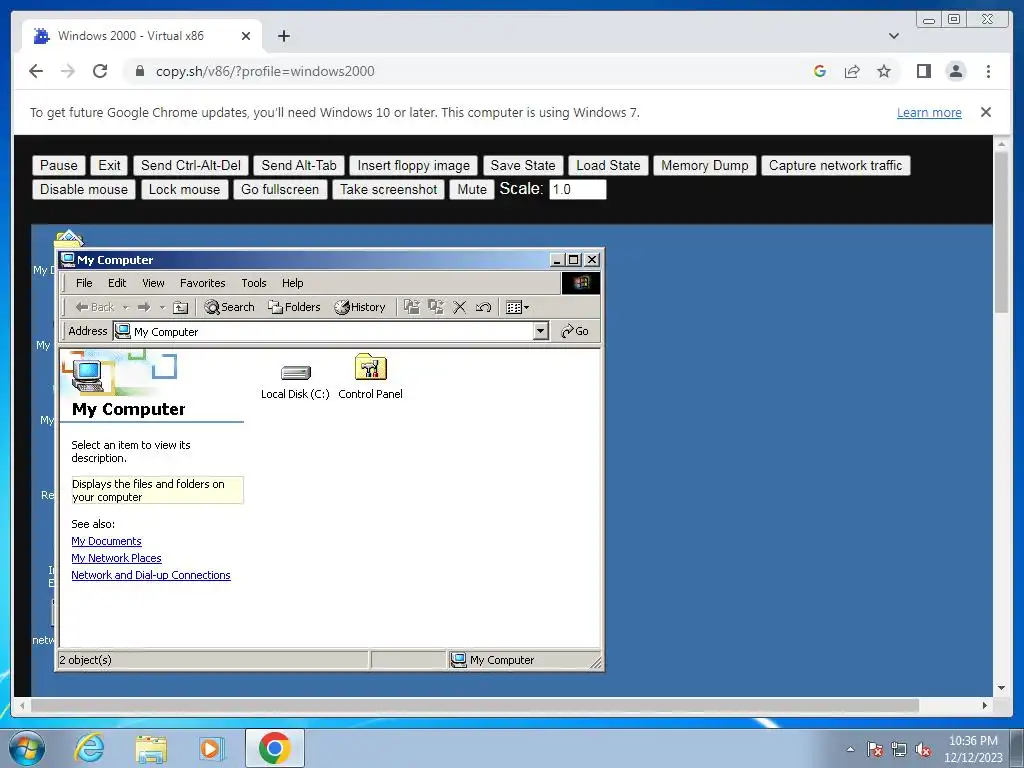Show hidden system tray icons

[x=850, y=749]
